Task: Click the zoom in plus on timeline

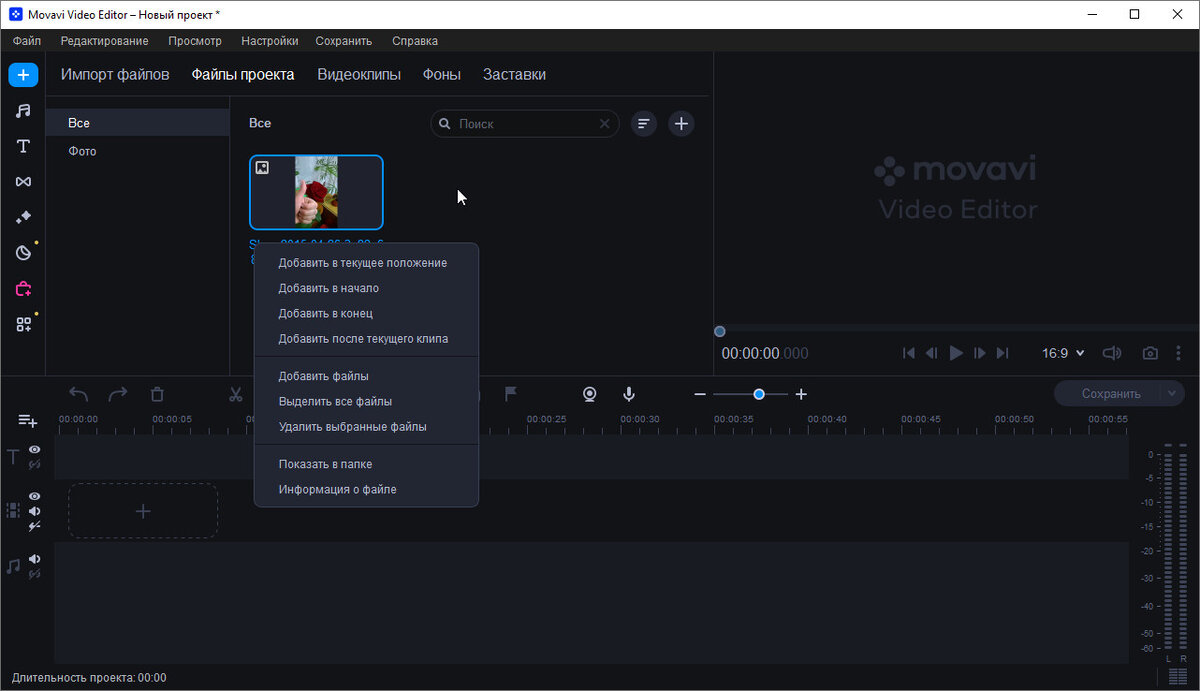Action: tap(801, 394)
